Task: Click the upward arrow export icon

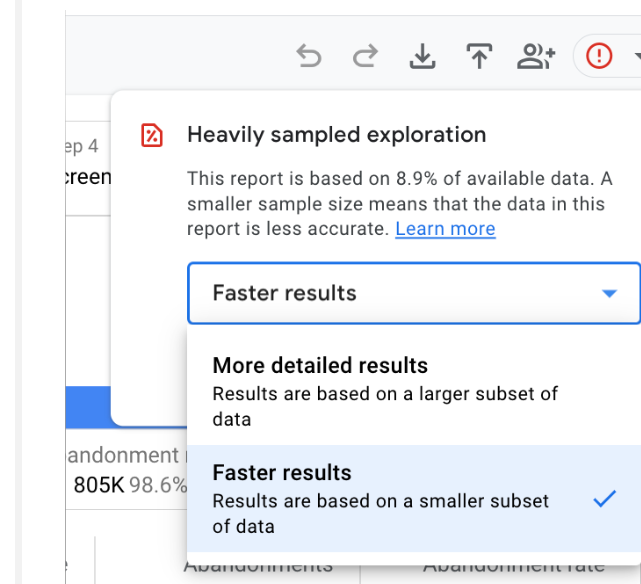Action: [x=480, y=57]
